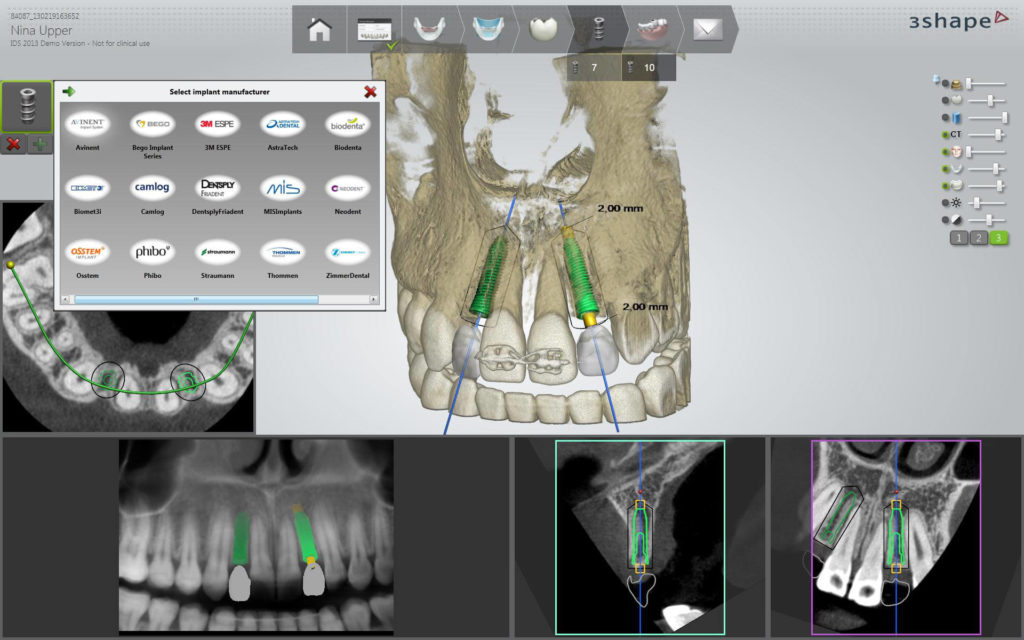Open the blue surgical guide step
Viewport: 1024px width, 640px height.
click(487, 29)
